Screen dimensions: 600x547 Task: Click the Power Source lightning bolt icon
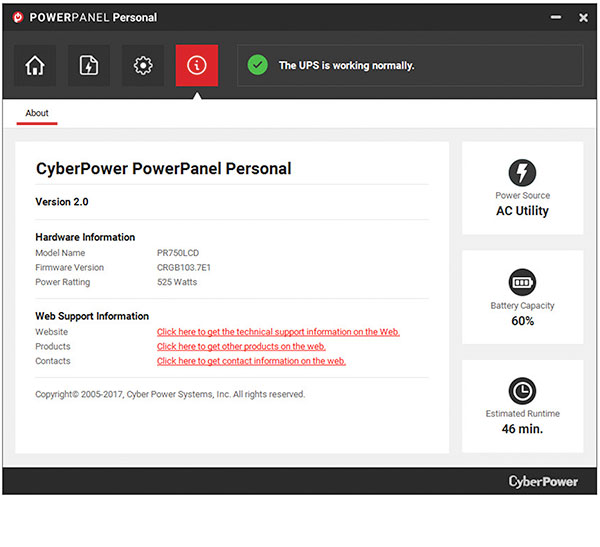coord(522,173)
